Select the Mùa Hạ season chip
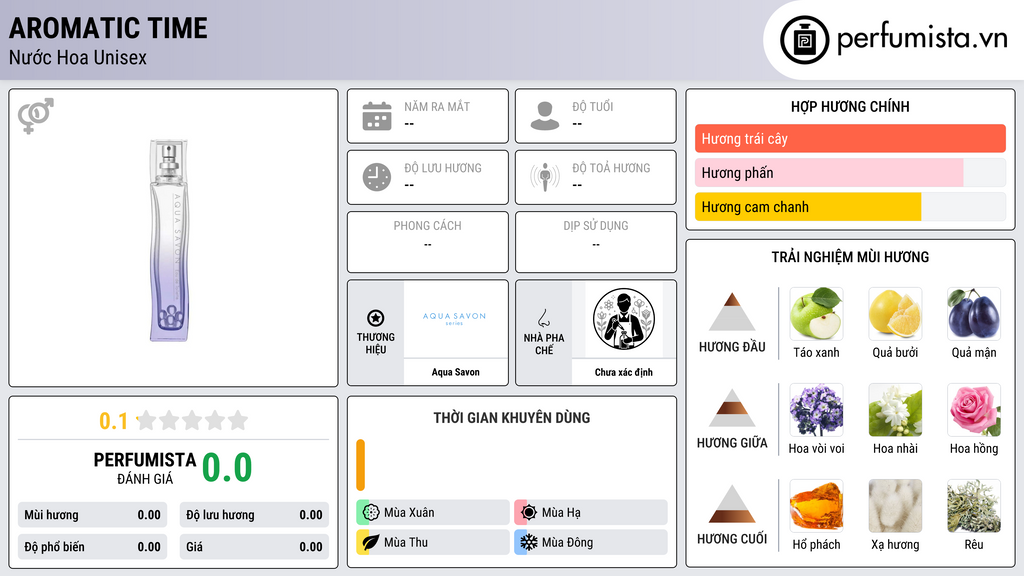 (591, 512)
